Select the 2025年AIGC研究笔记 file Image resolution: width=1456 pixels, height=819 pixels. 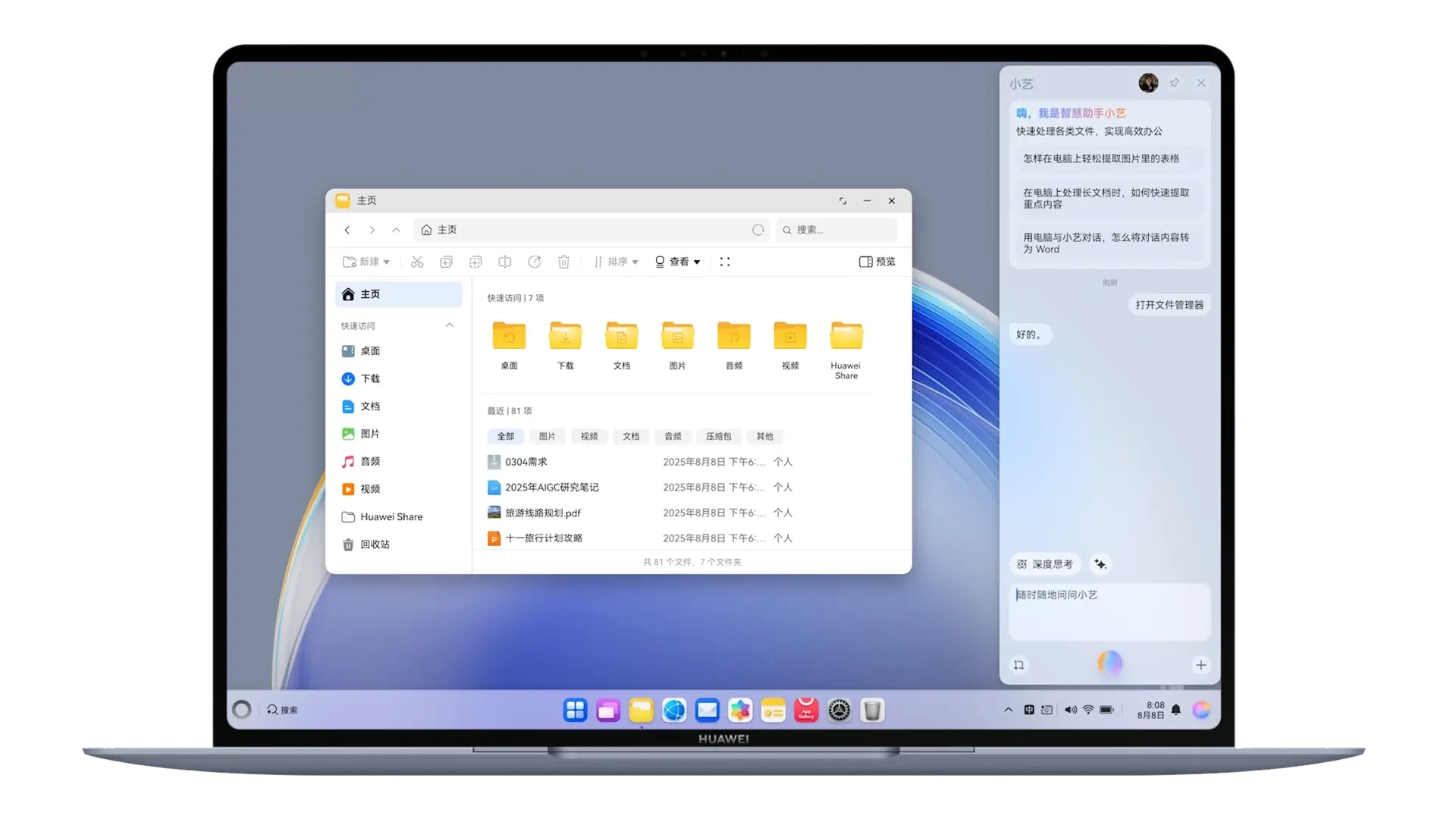[641, 487]
